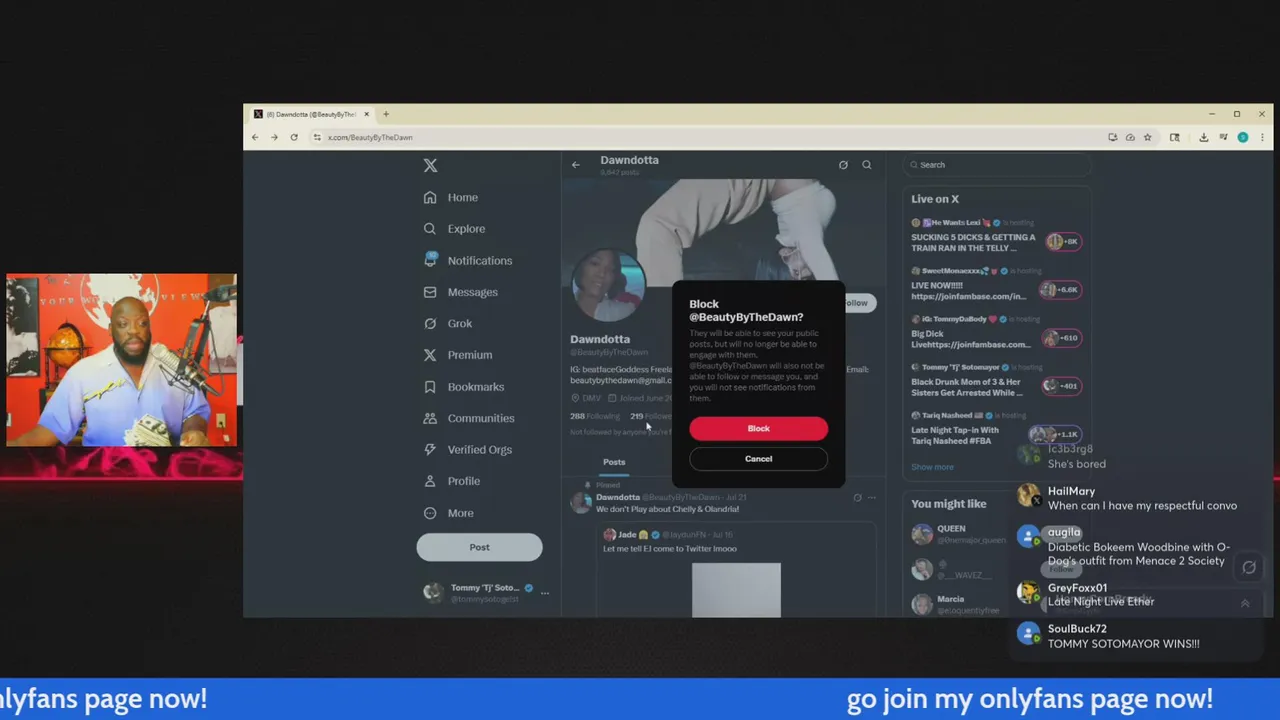Confirm with the red Block button

pyautogui.click(x=758, y=429)
